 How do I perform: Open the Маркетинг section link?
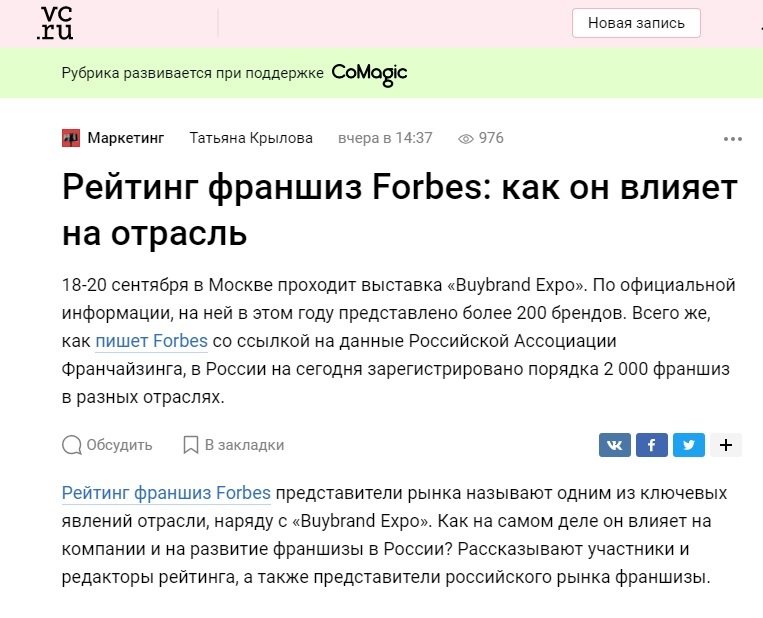126,138
